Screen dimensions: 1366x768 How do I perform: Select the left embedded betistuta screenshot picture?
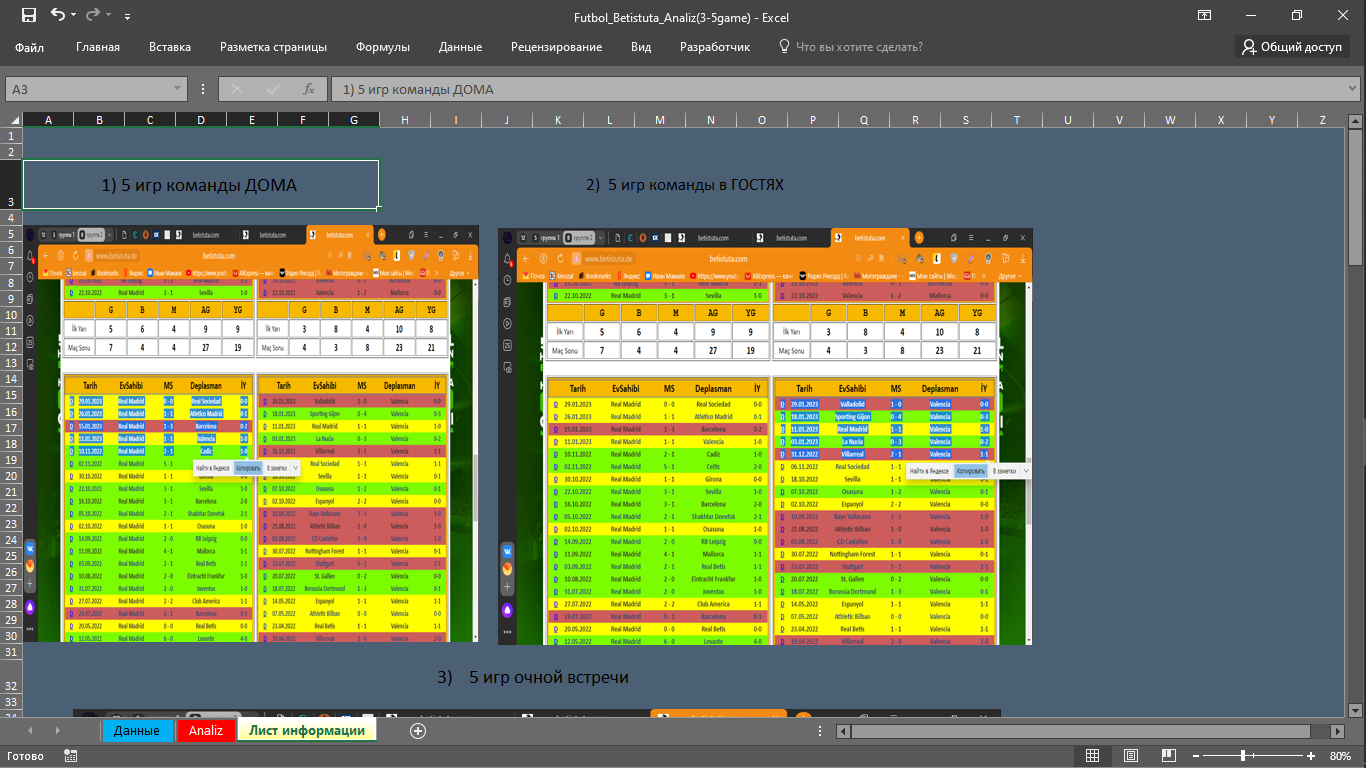pos(251,433)
